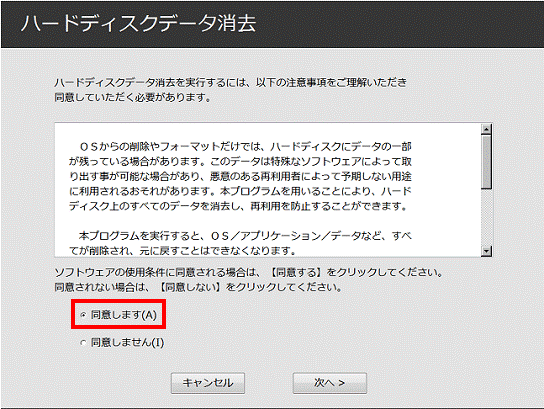Click the line 同意されない場合は、【同意しない】
Viewport: 544px width, 409px height.
198,287
